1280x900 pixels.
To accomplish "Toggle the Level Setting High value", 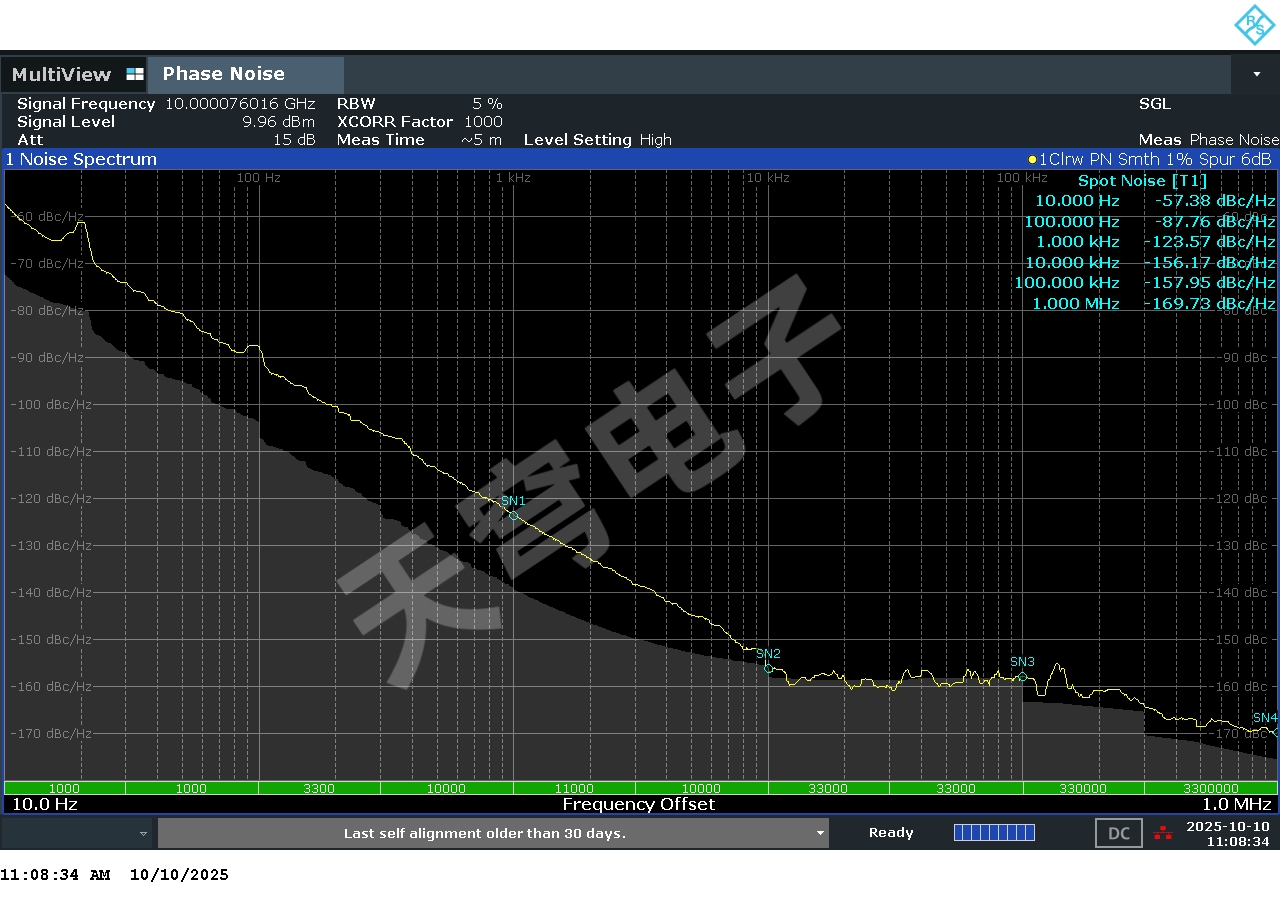I will pos(655,140).
